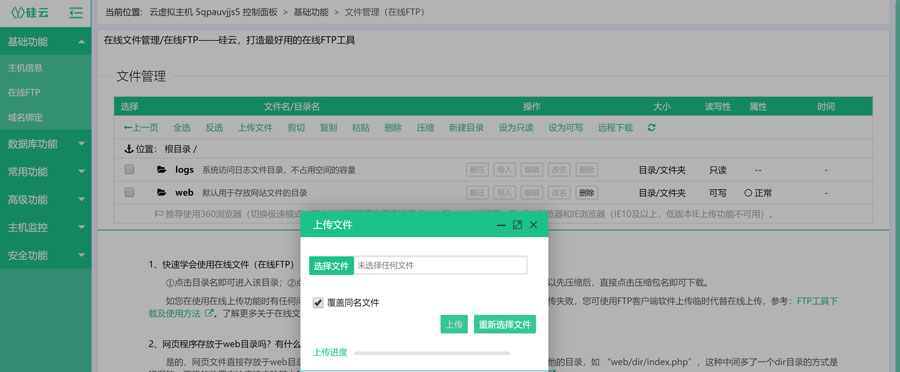Viewport: 900px width, 372px height.
Task: Expand the 数据库功能 section
Action: [x=45, y=144]
